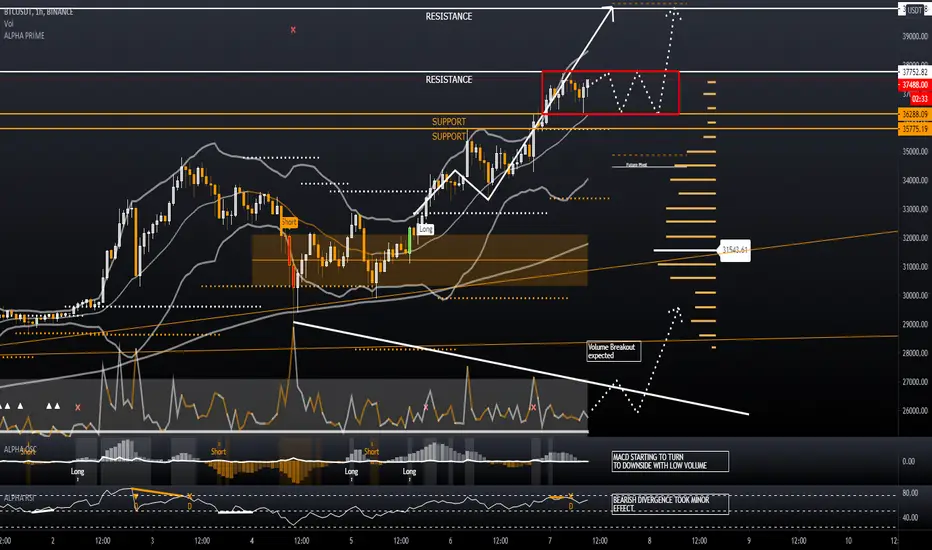This screenshot has width=932, height=550.
Task: Select RESISTANCE text at the topmost white line
Action: pyautogui.click(x=449, y=17)
